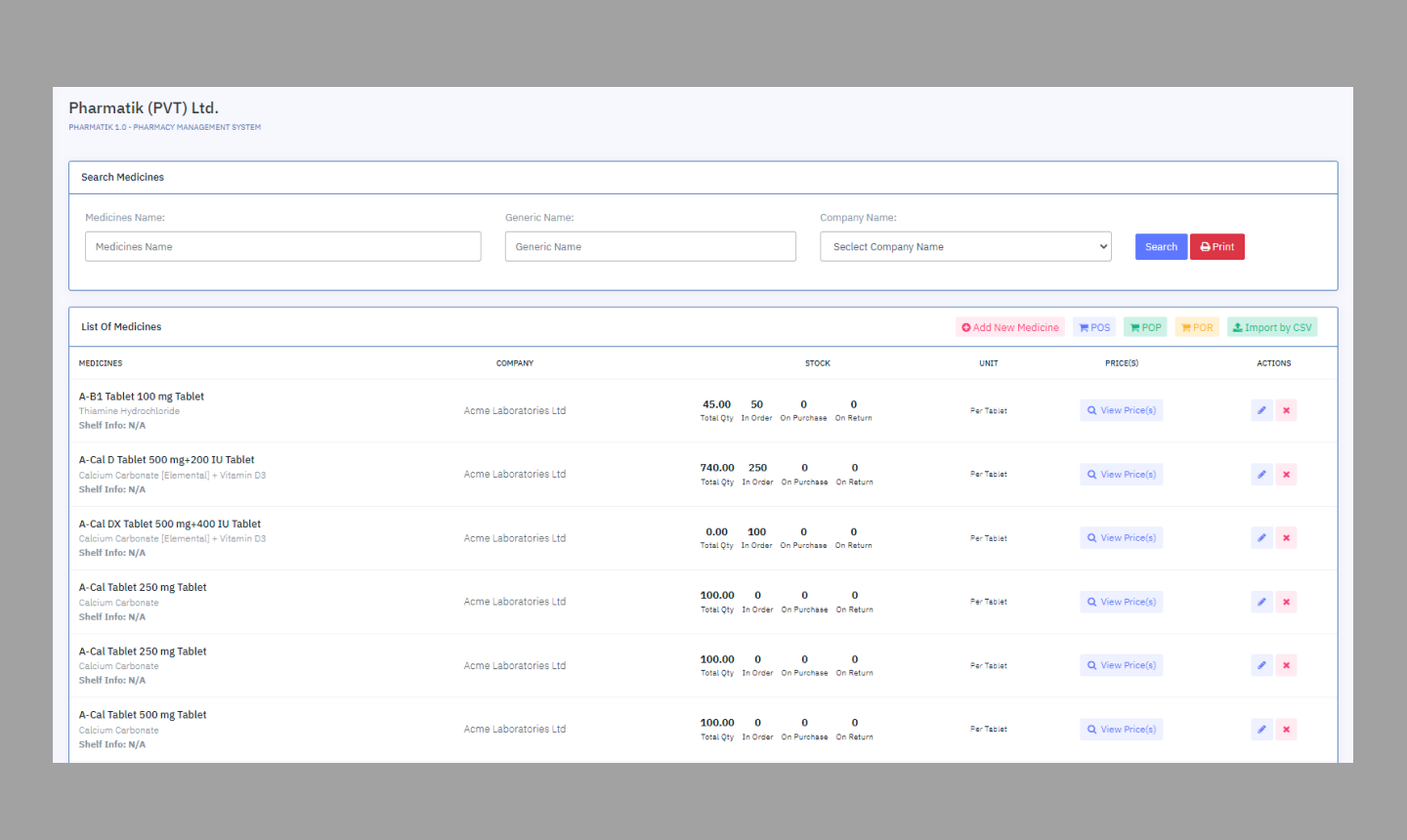This screenshot has width=1407, height=840.
Task: Delete A-B1 Tablet 100 mg entry
Action: [1286, 410]
